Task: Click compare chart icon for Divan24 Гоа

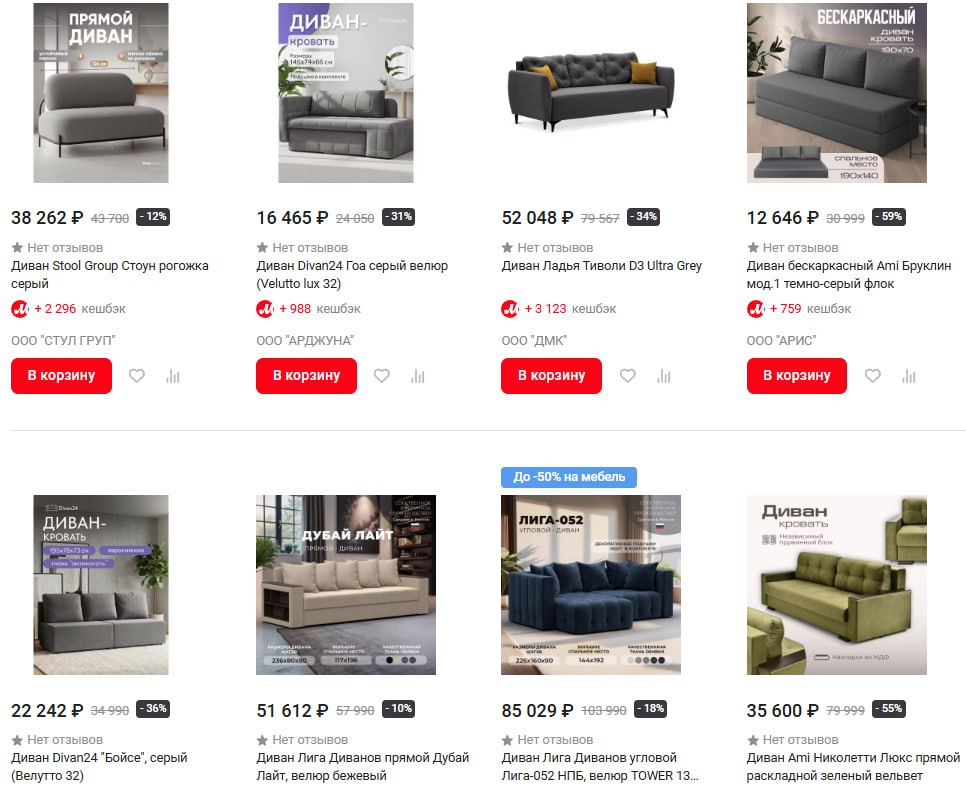Action: click(418, 376)
